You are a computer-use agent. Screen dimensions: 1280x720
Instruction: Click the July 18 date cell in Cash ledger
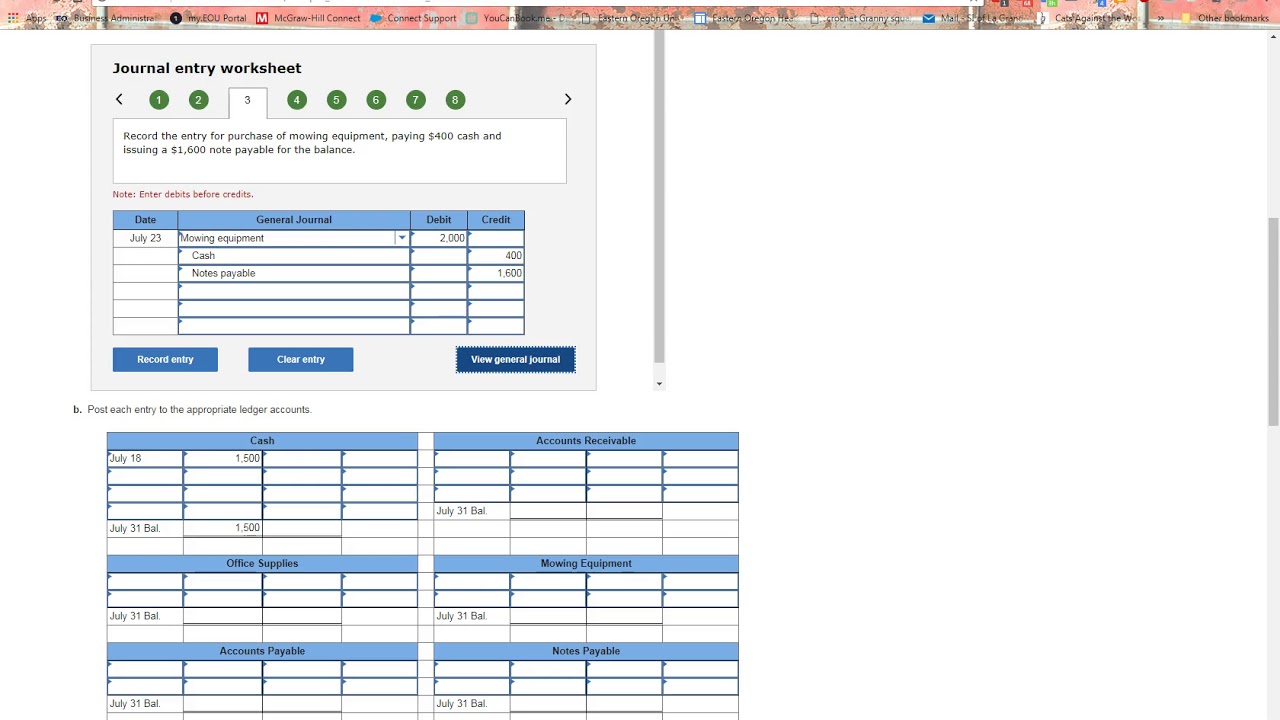click(x=145, y=459)
